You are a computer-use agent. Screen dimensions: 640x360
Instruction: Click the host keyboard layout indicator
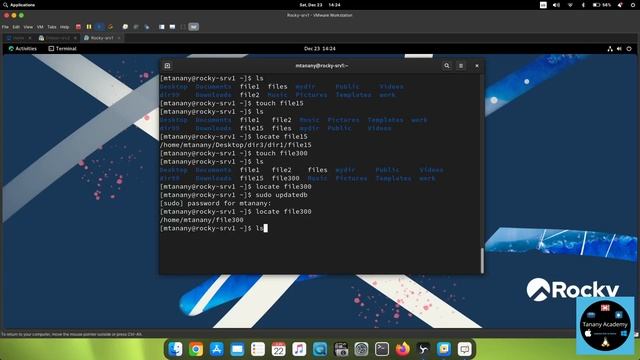543,5
